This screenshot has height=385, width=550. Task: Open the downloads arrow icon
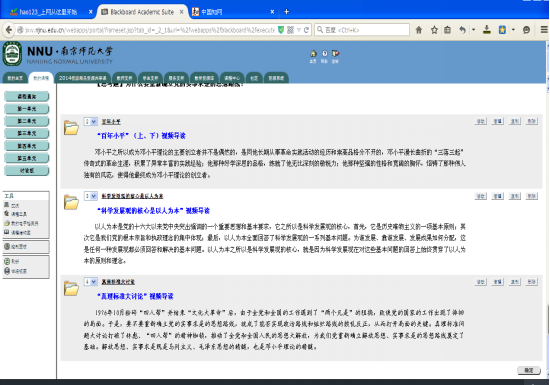pyautogui.click(x=487, y=30)
